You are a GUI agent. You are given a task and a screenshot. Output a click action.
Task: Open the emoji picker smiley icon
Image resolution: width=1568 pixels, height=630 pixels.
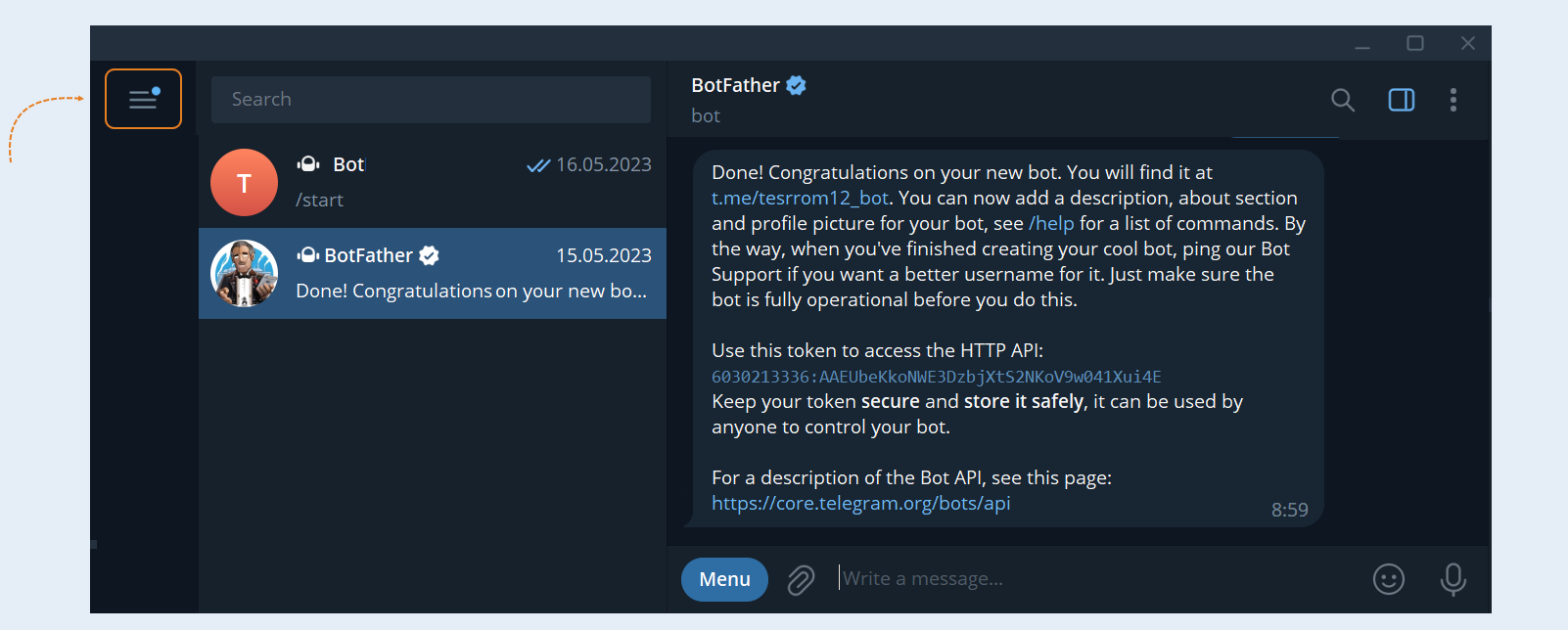tap(1388, 579)
